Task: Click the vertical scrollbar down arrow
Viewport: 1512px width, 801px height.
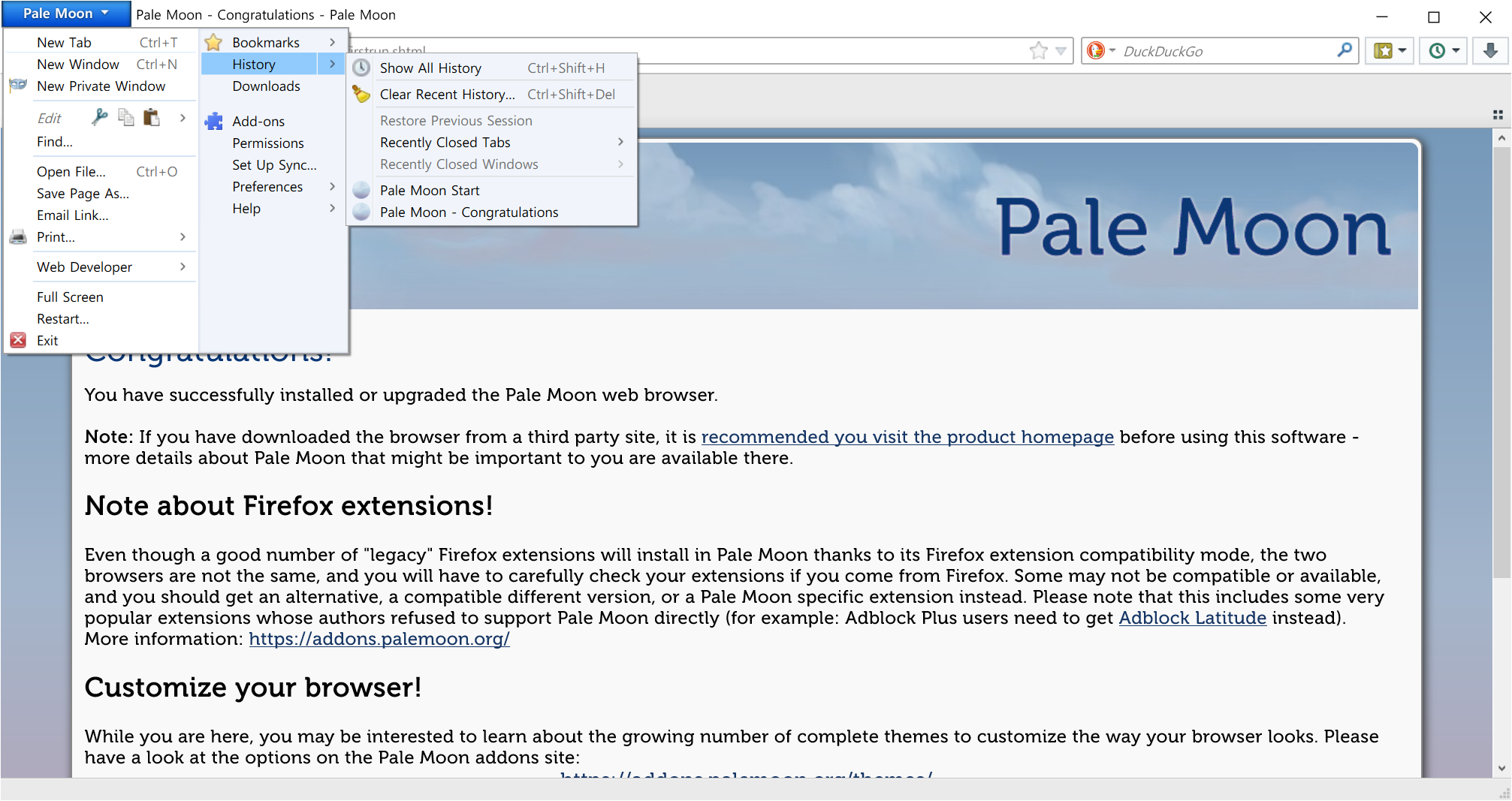Action: pos(1501,769)
